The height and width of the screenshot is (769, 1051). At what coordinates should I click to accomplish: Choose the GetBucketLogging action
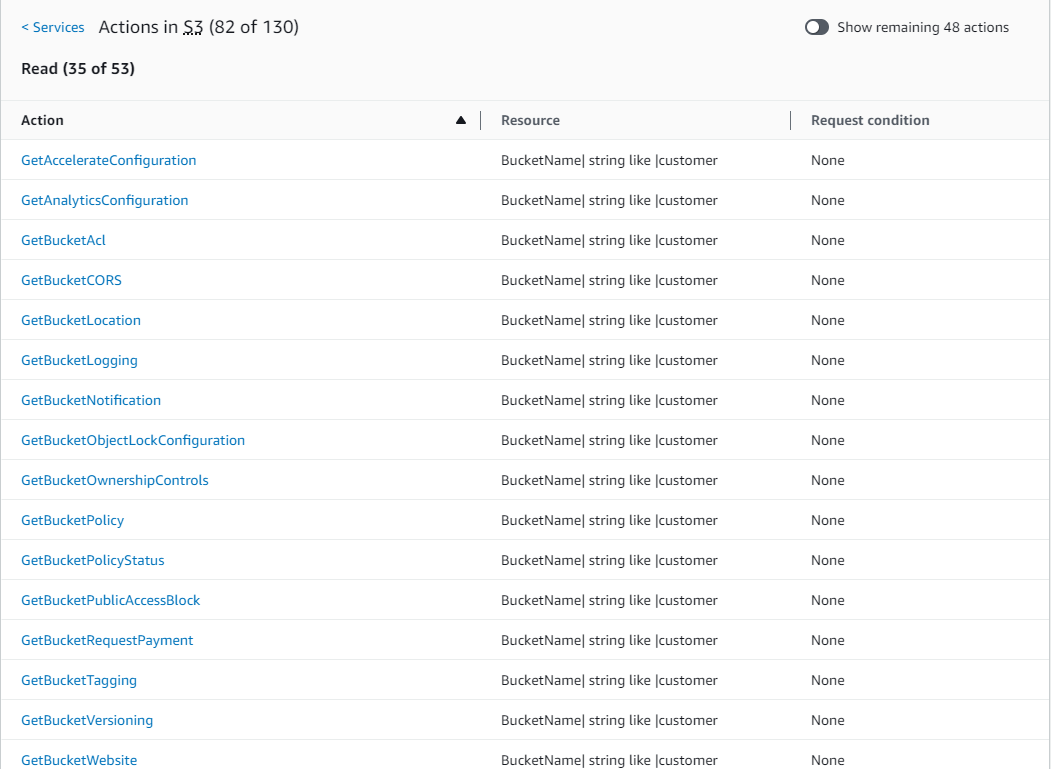click(x=79, y=360)
